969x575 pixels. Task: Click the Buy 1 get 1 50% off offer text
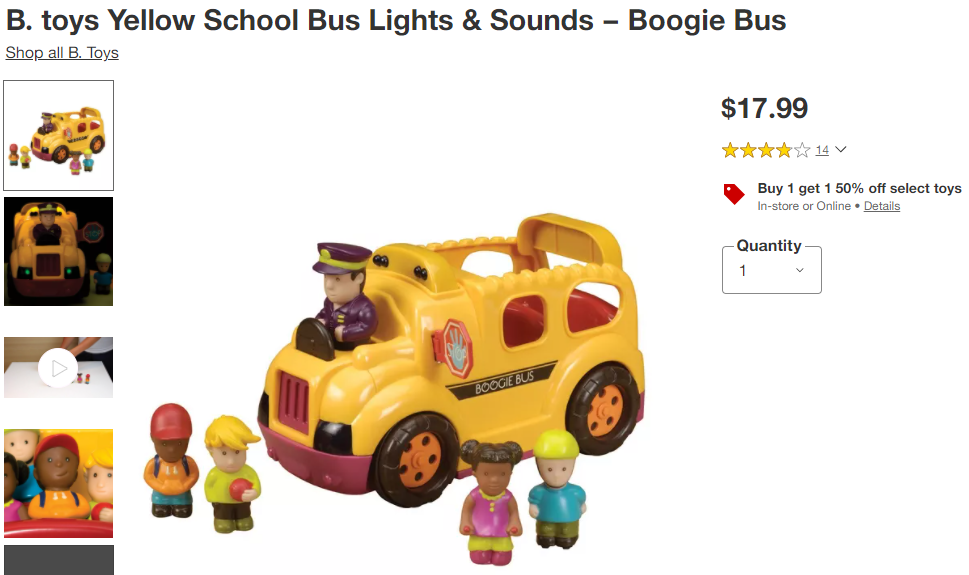[860, 188]
